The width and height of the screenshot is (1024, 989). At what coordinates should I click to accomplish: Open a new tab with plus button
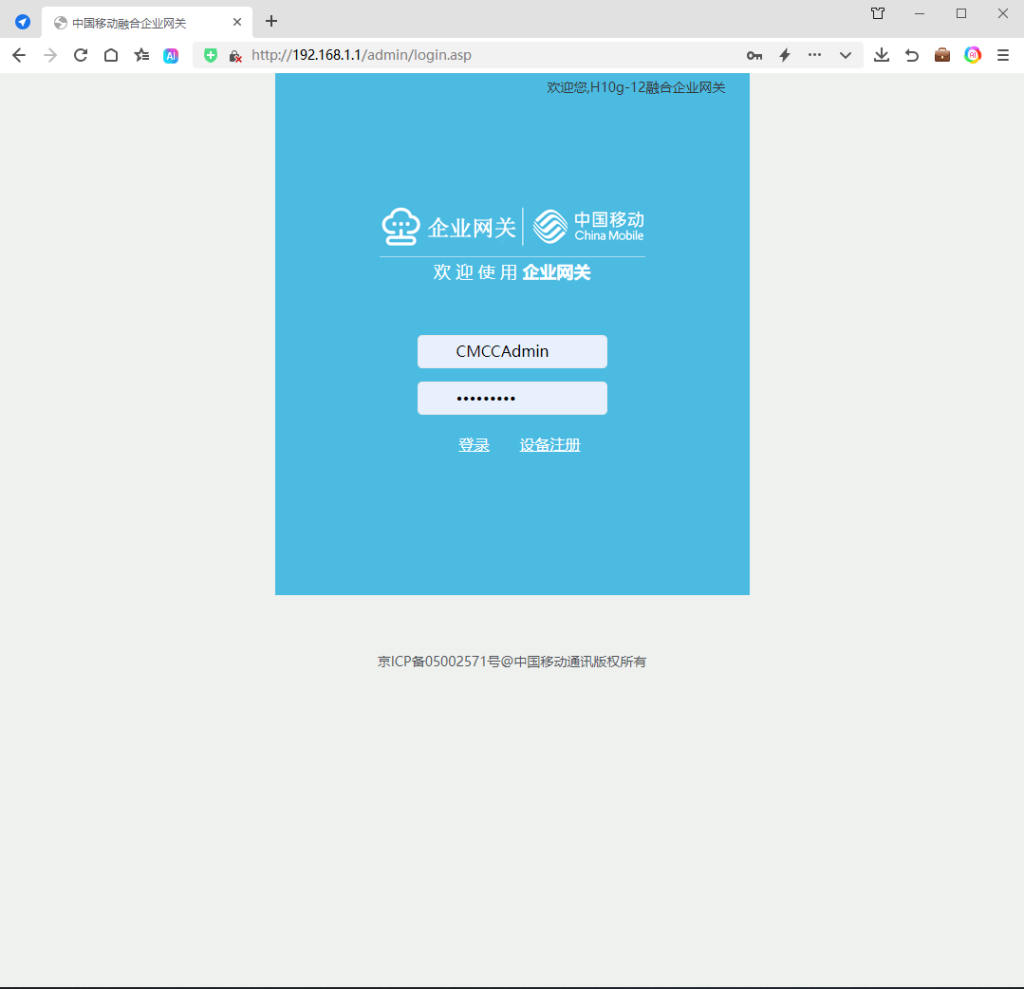click(271, 22)
